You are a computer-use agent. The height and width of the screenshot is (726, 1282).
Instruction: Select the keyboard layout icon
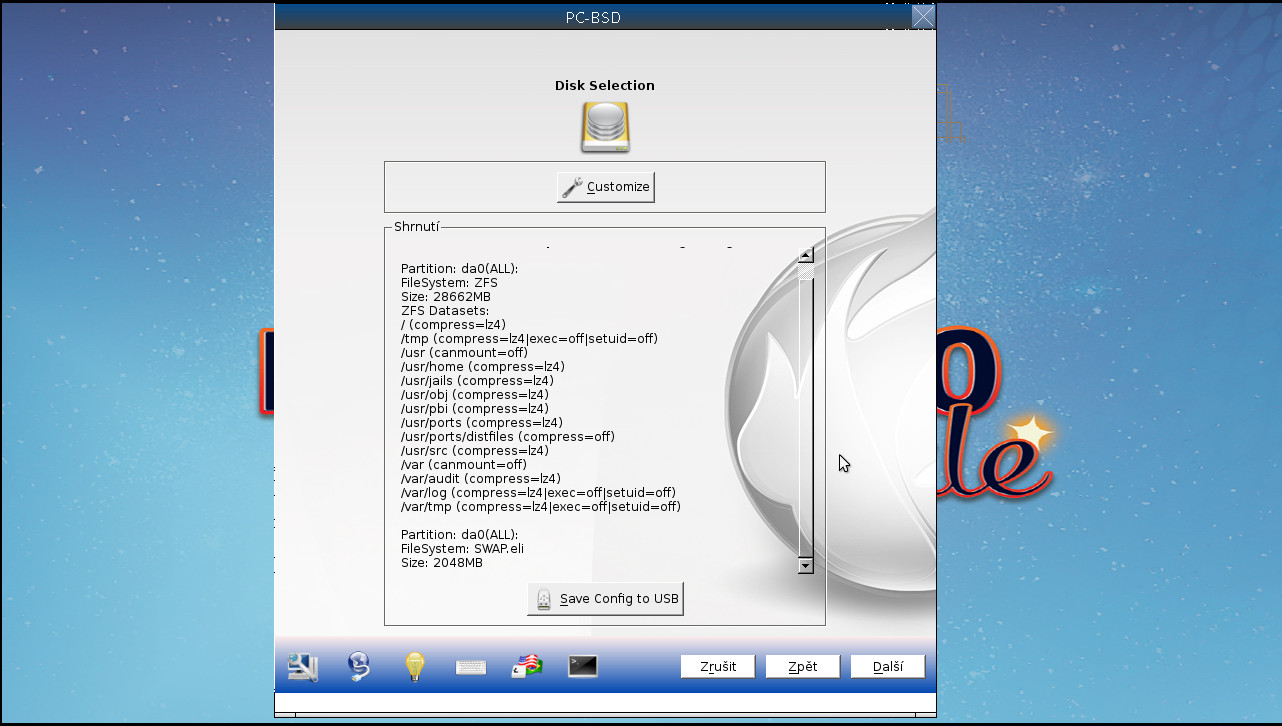tap(470, 666)
